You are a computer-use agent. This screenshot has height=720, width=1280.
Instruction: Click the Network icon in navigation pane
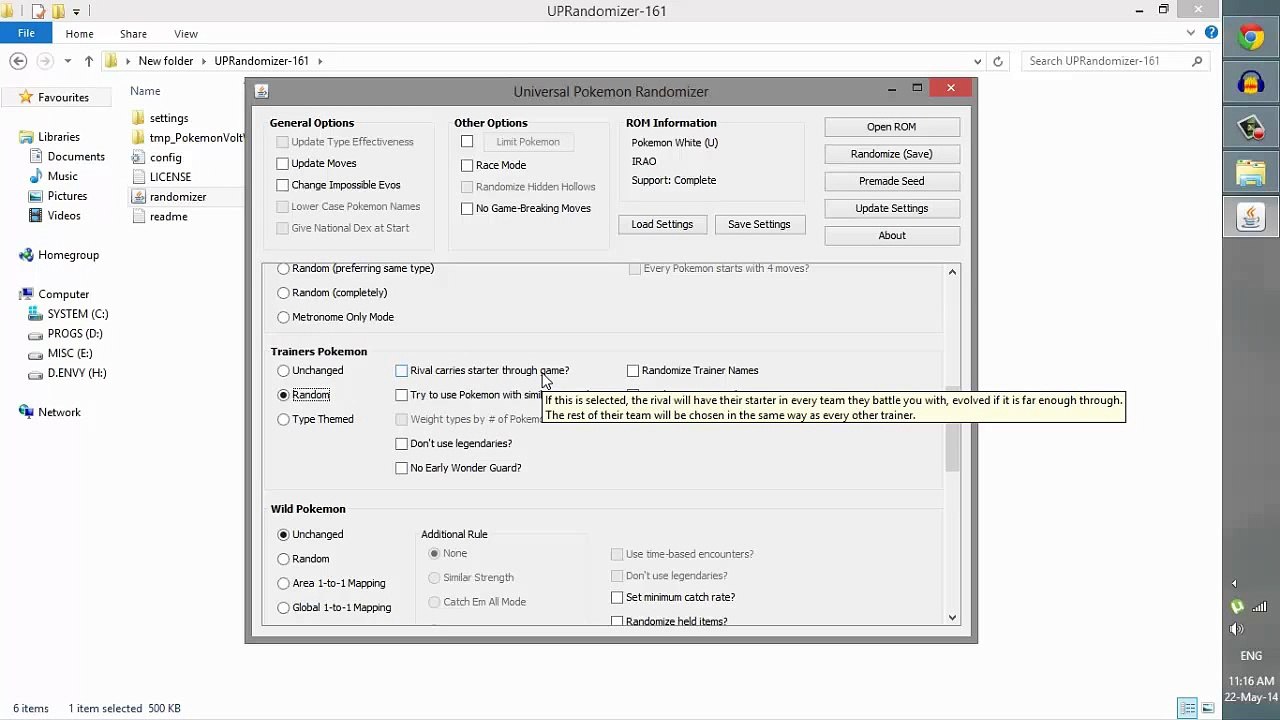tap(26, 412)
